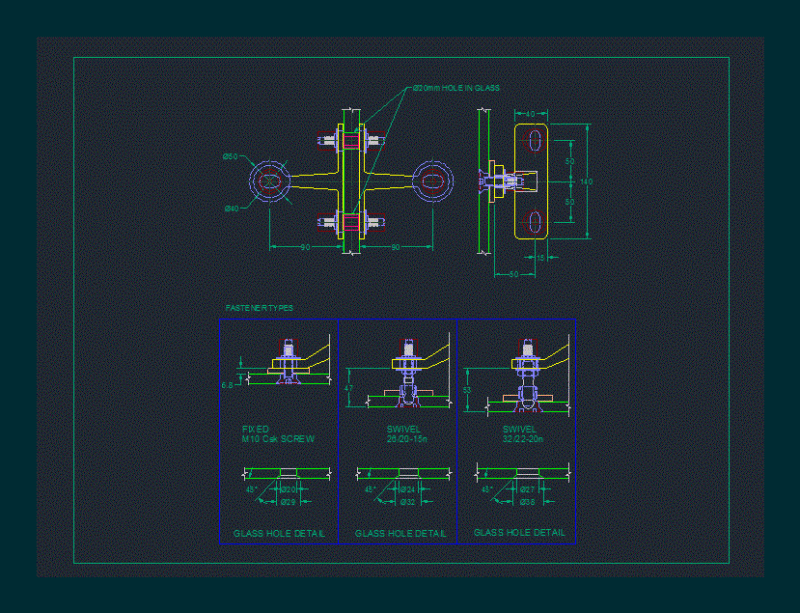
Task: Click the 45° angle label beside Ø24
Action: 370,489
